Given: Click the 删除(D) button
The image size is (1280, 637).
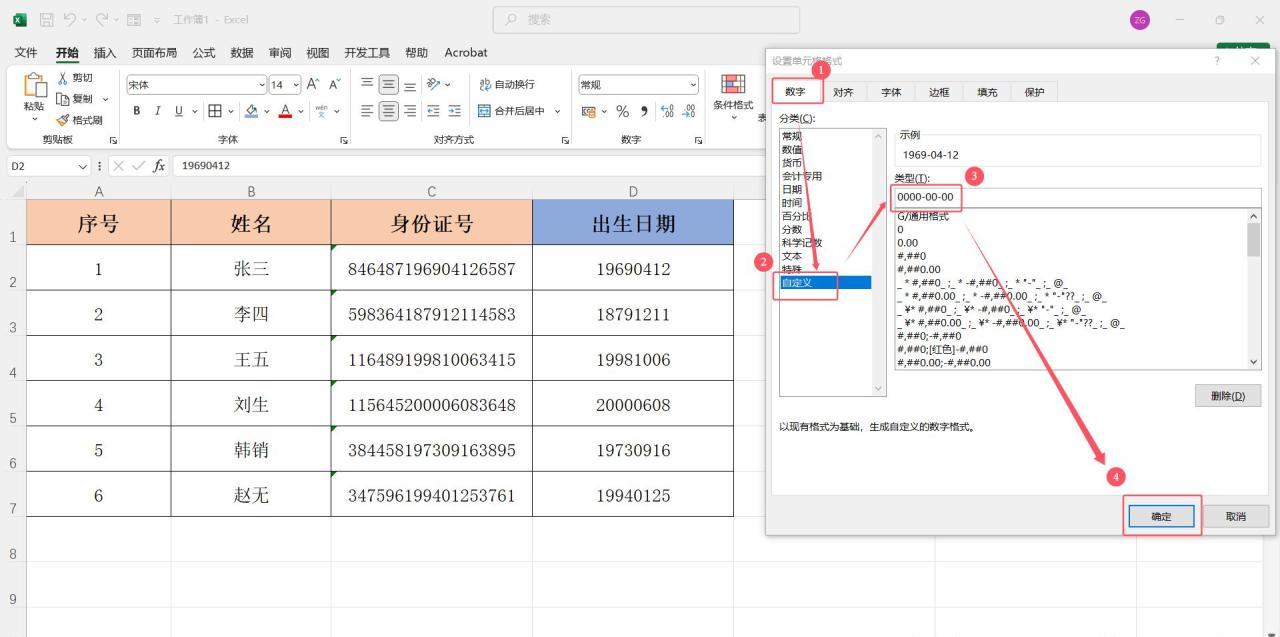Looking at the screenshot, I should [1228, 396].
